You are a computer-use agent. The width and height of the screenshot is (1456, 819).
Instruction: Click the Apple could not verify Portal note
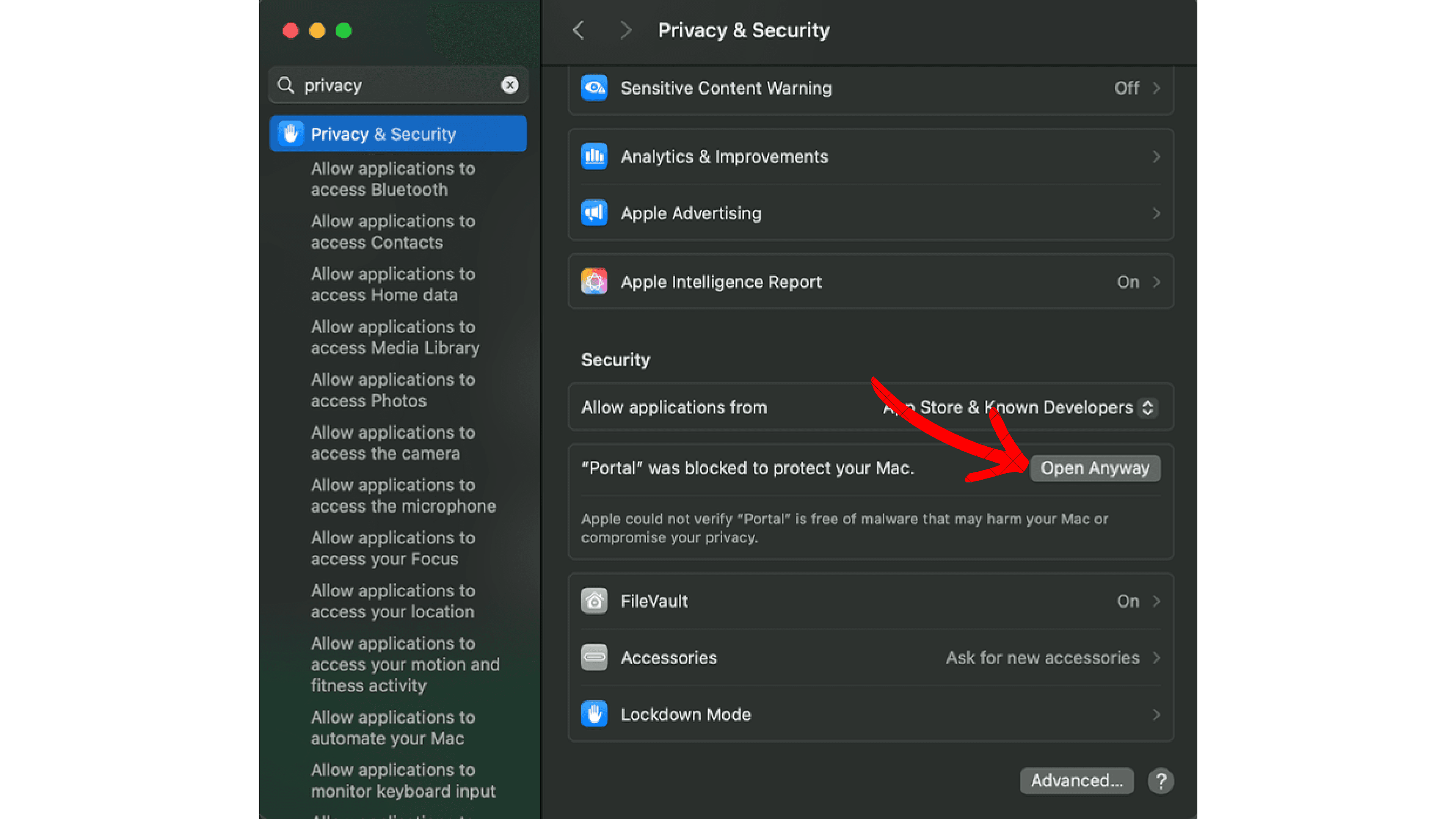[x=844, y=528]
